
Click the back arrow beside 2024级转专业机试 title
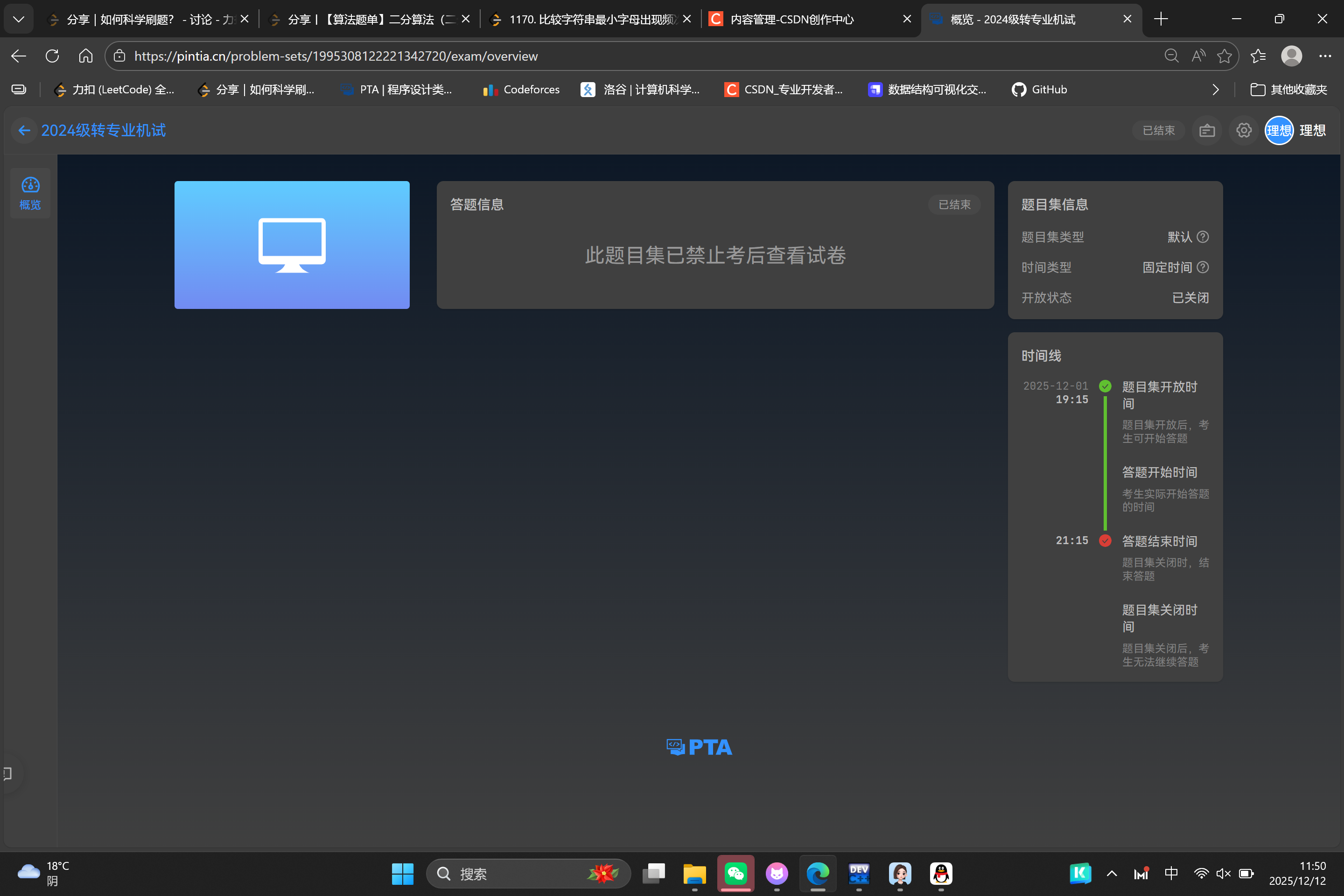click(23, 130)
